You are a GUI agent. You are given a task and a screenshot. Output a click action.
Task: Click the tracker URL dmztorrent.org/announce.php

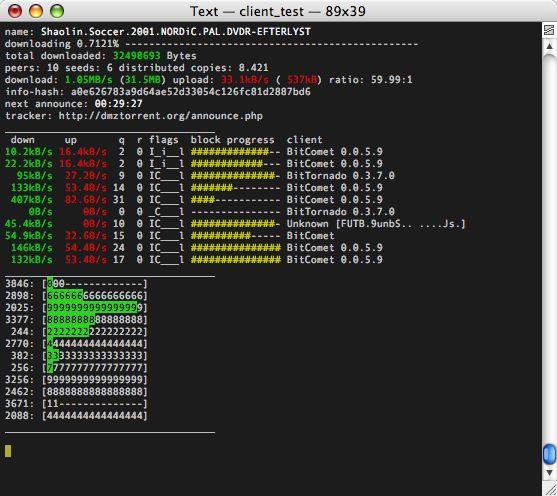[x=161, y=116]
